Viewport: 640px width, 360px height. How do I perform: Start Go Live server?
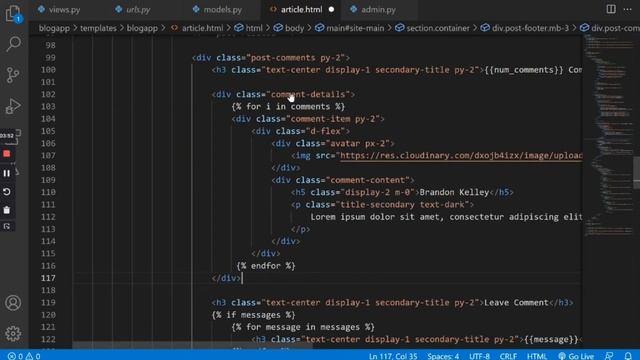[576, 356]
